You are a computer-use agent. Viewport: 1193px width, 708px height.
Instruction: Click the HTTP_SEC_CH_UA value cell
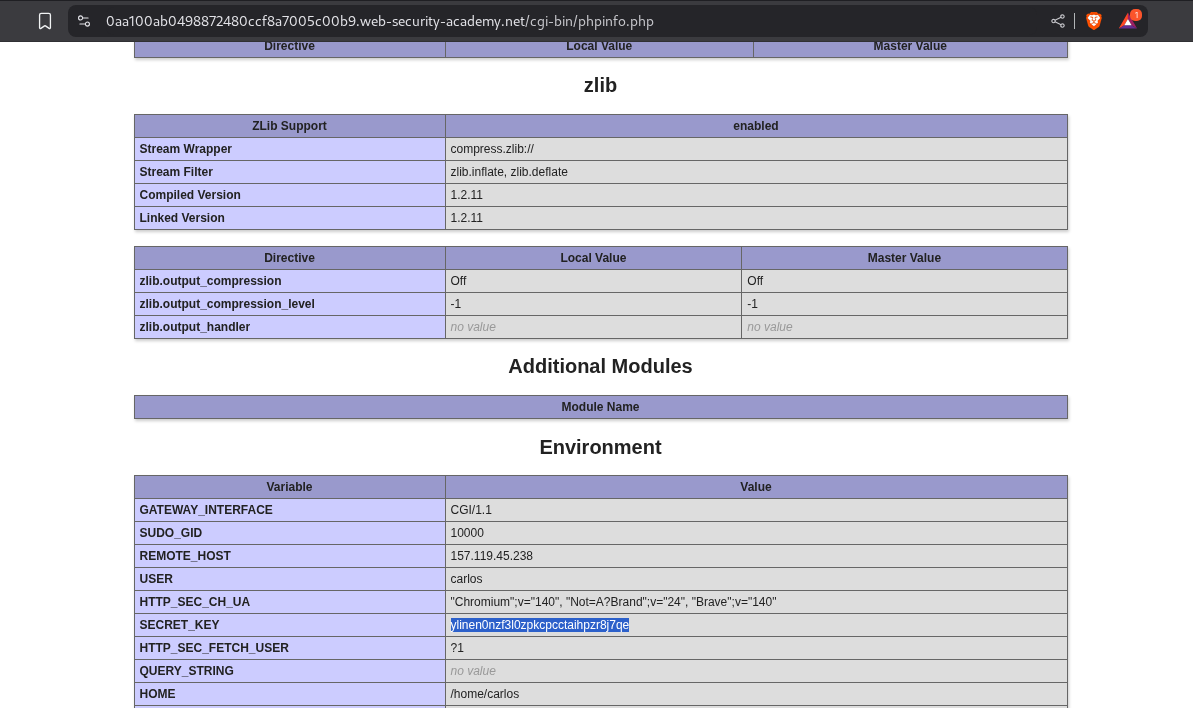pyautogui.click(x=613, y=602)
